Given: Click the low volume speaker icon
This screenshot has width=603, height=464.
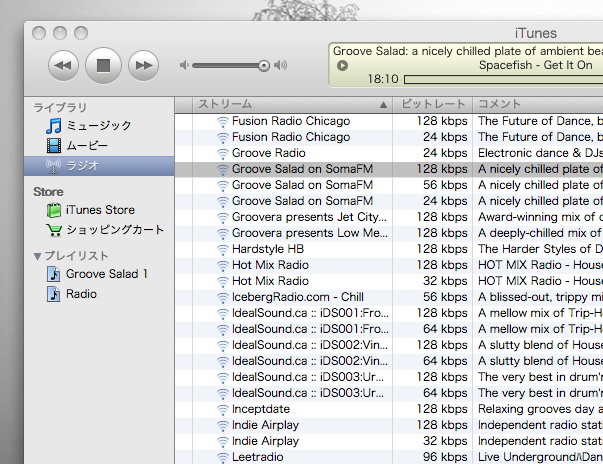Looking at the screenshot, I should (184, 65).
